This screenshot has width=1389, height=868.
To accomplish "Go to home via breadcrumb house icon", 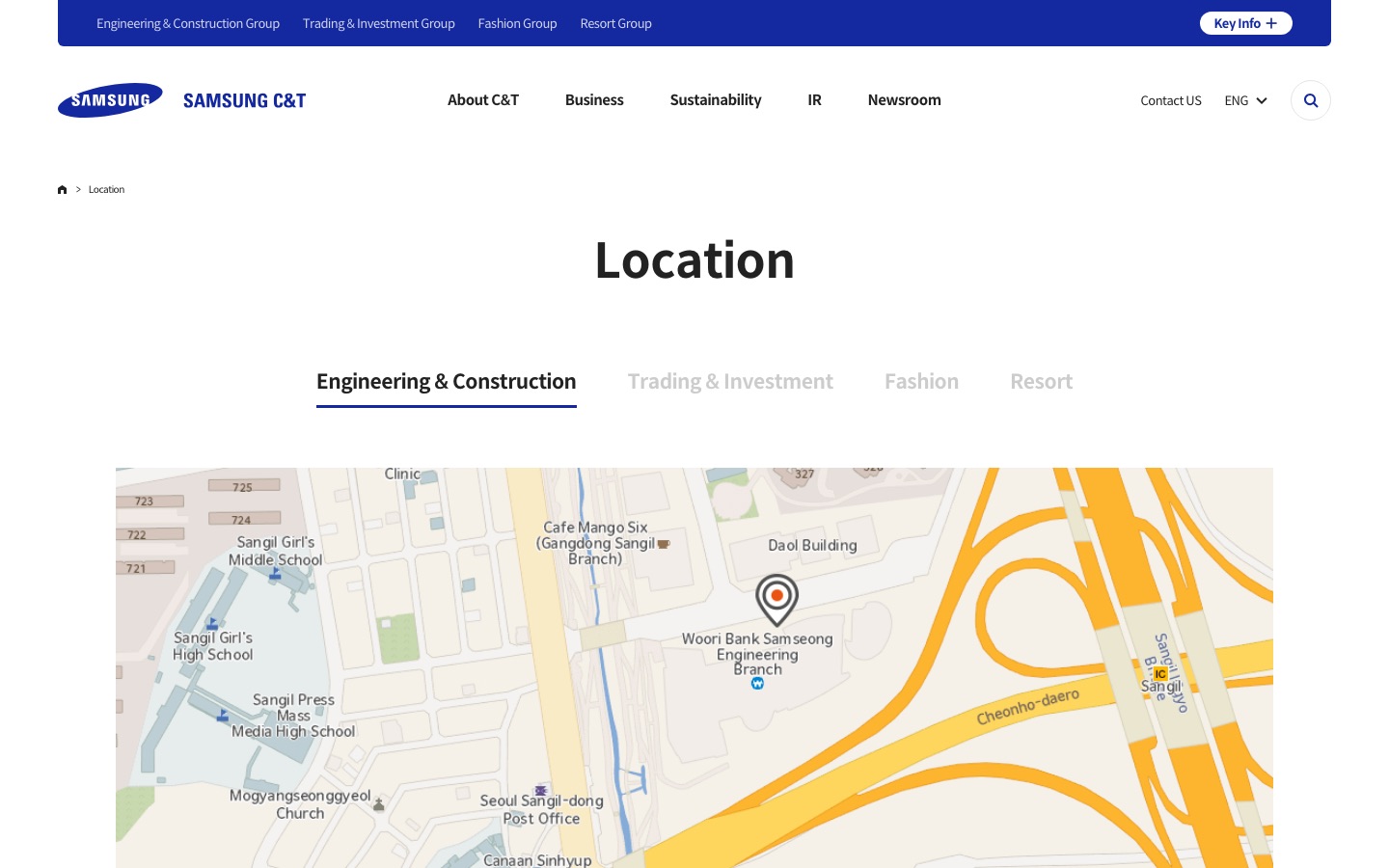I will tap(63, 190).
